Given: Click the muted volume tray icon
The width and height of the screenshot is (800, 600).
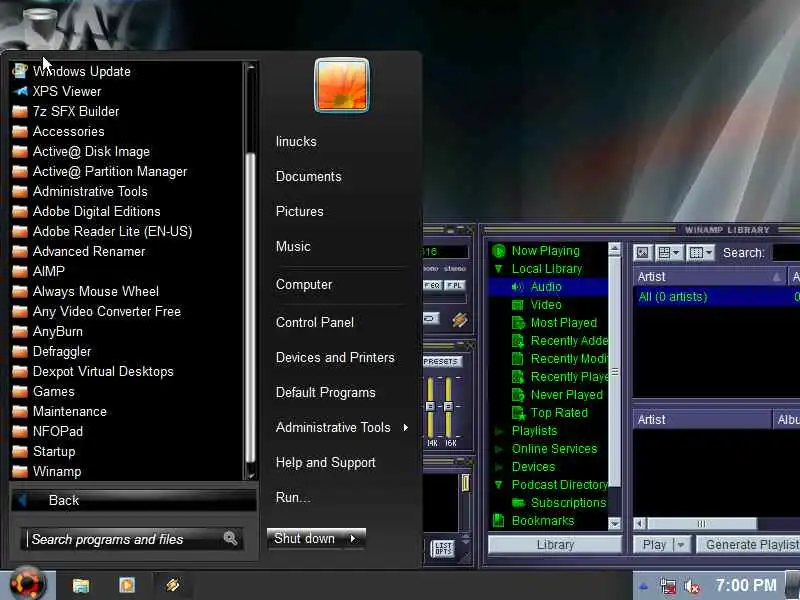Looking at the screenshot, I should click(691, 587).
